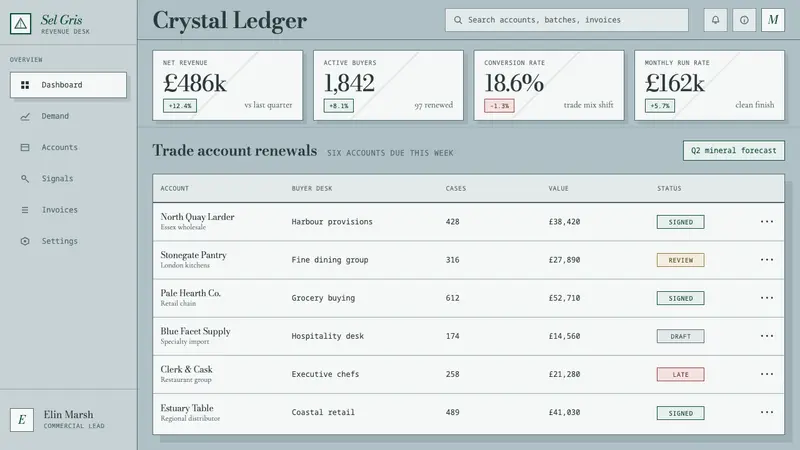Open row menu for Clerk & Cask
Image resolution: width=800 pixels, height=450 pixels.
(767, 374)
